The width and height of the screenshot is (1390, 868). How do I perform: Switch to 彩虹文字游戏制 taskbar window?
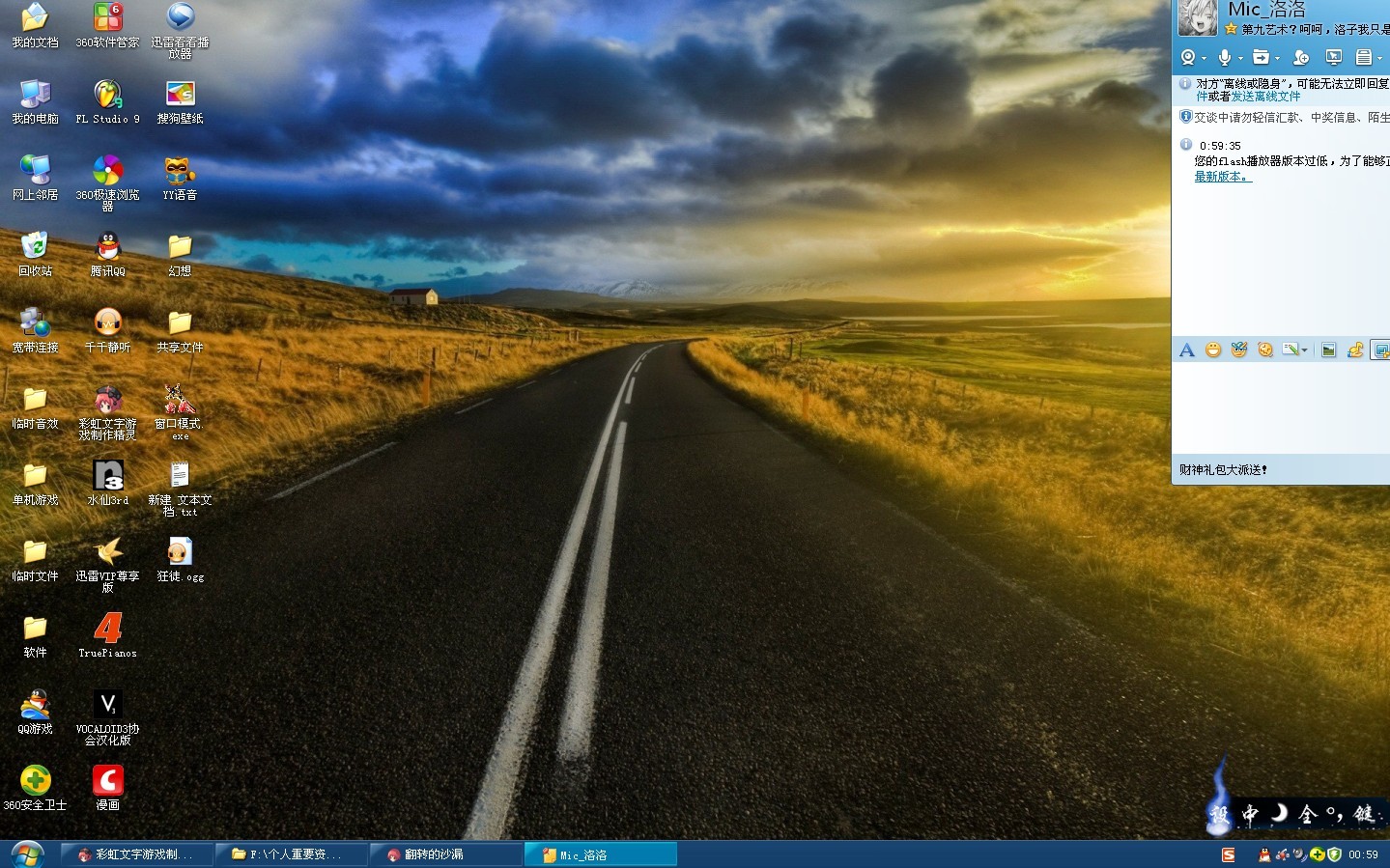[x=136, y=854]
